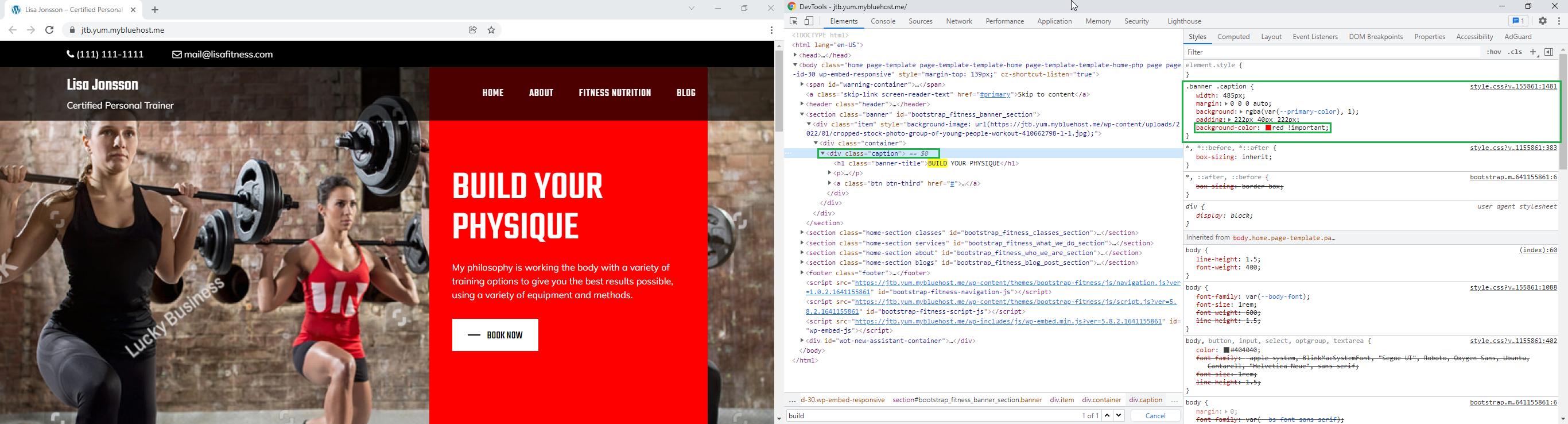Open the FITNESS NUTRITION navigation link
This screenshot has height=424, width=1568.
pos(615,93)
